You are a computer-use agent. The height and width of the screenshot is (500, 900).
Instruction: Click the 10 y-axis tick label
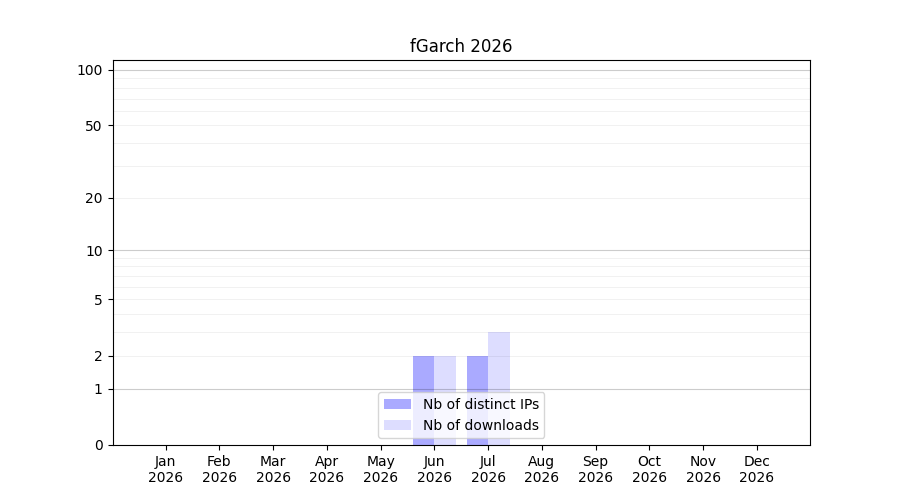pos(94,251)
